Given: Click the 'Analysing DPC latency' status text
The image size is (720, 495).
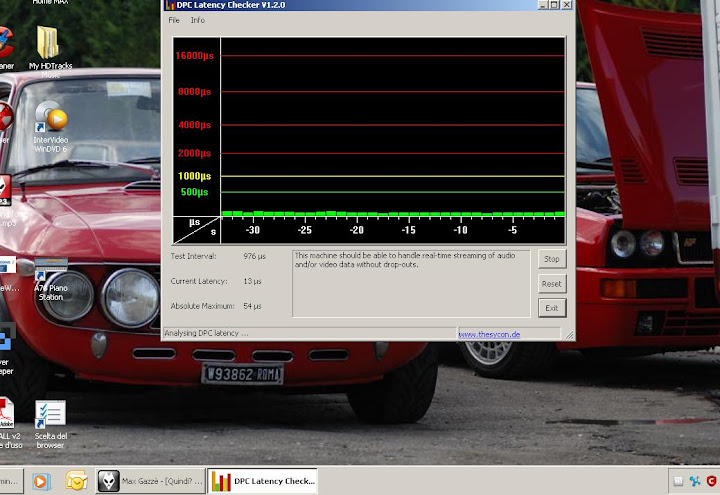Looking at the screenshot, I should pyautogui.click(x=206, y=333).
